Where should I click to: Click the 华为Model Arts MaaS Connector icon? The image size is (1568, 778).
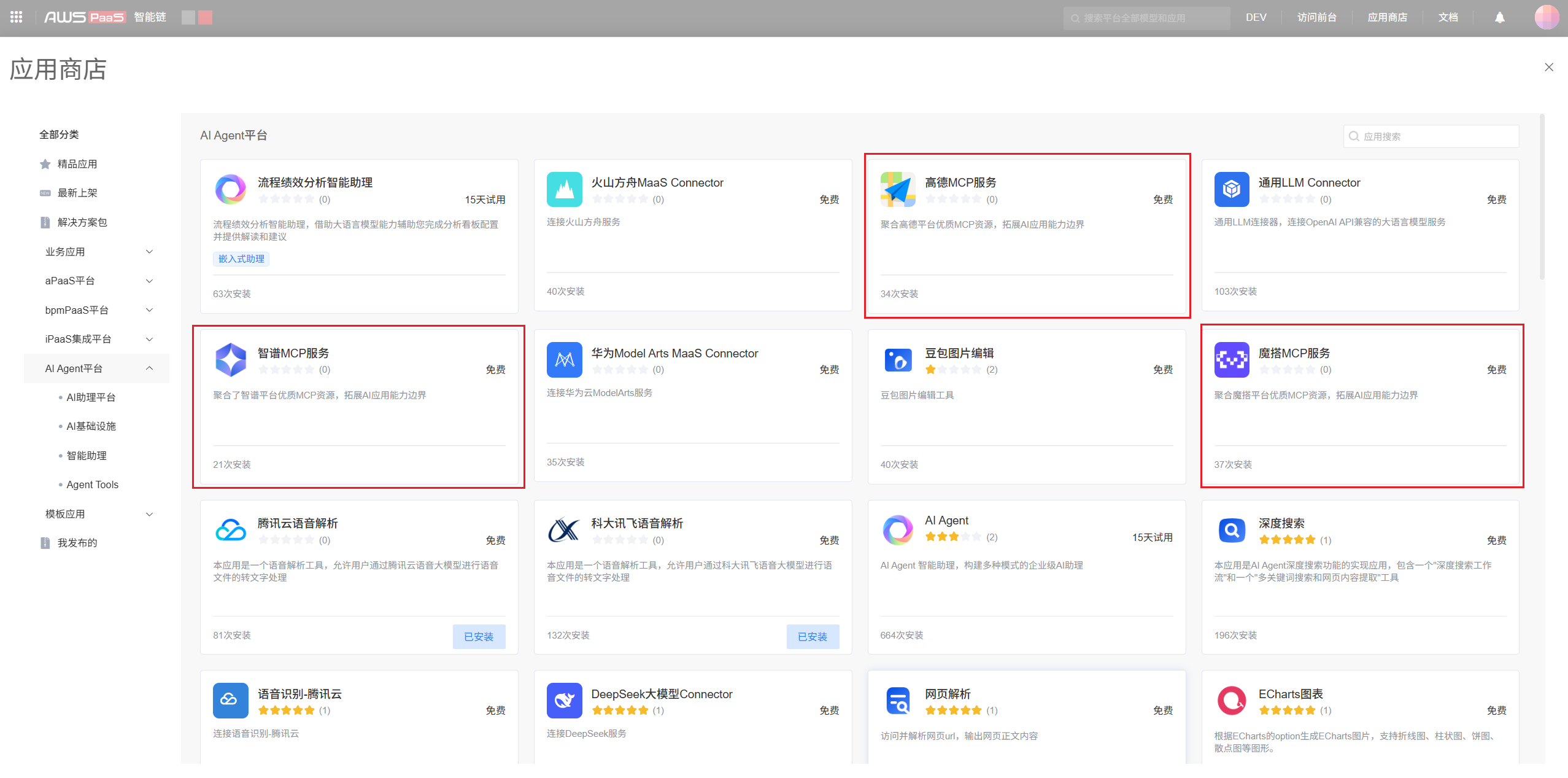[564, 360]
